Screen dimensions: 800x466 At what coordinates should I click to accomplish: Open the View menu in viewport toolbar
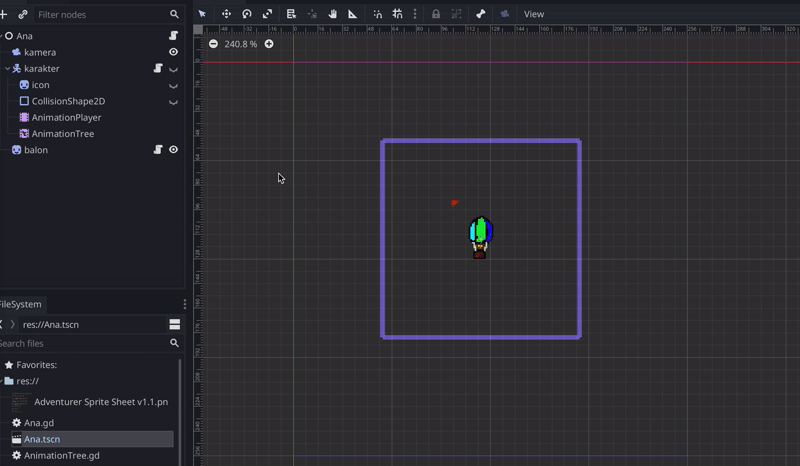tap(534, 14)
